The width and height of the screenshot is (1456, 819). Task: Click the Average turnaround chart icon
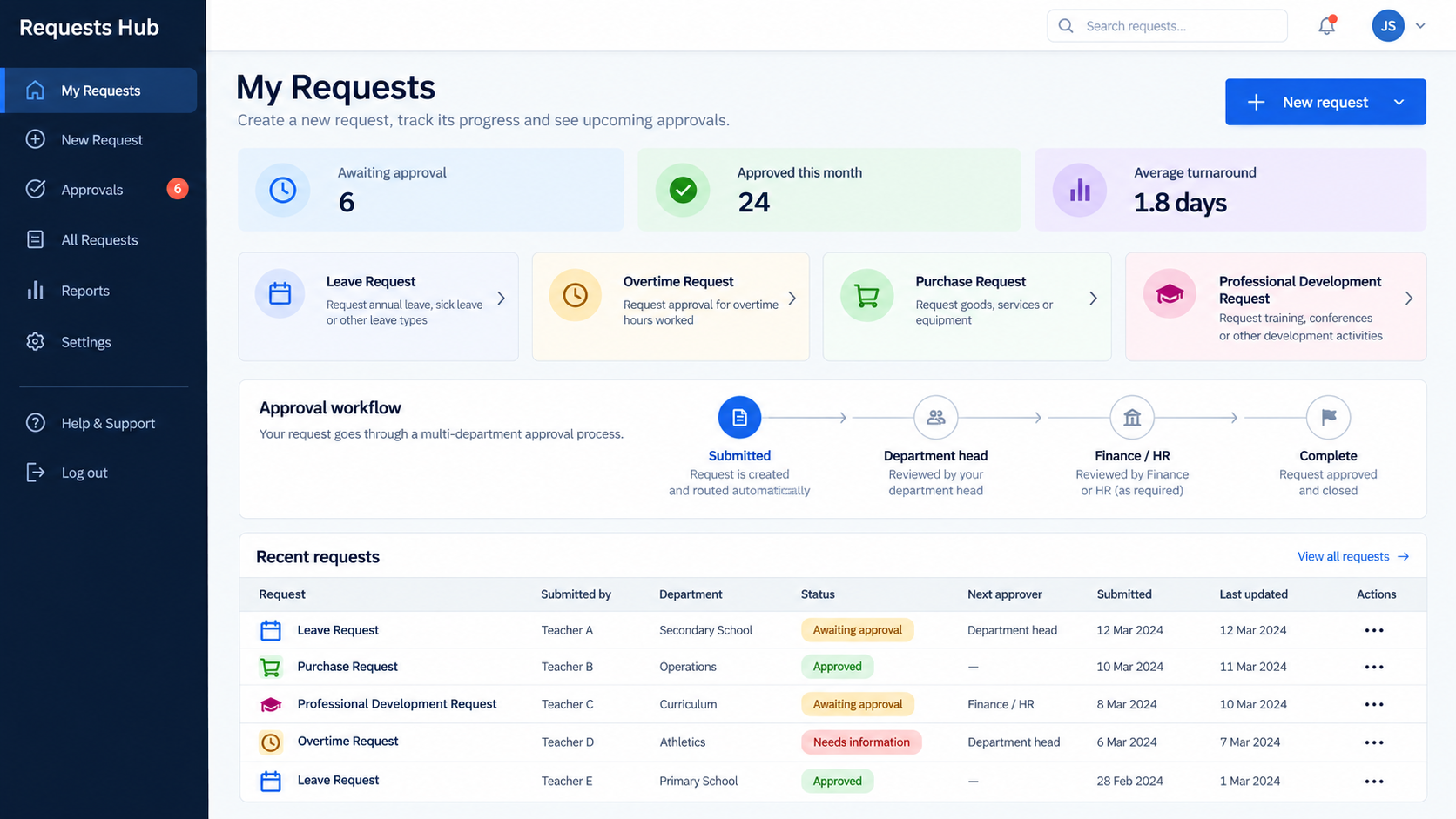pyautogui.click(x=1080, y=190)
